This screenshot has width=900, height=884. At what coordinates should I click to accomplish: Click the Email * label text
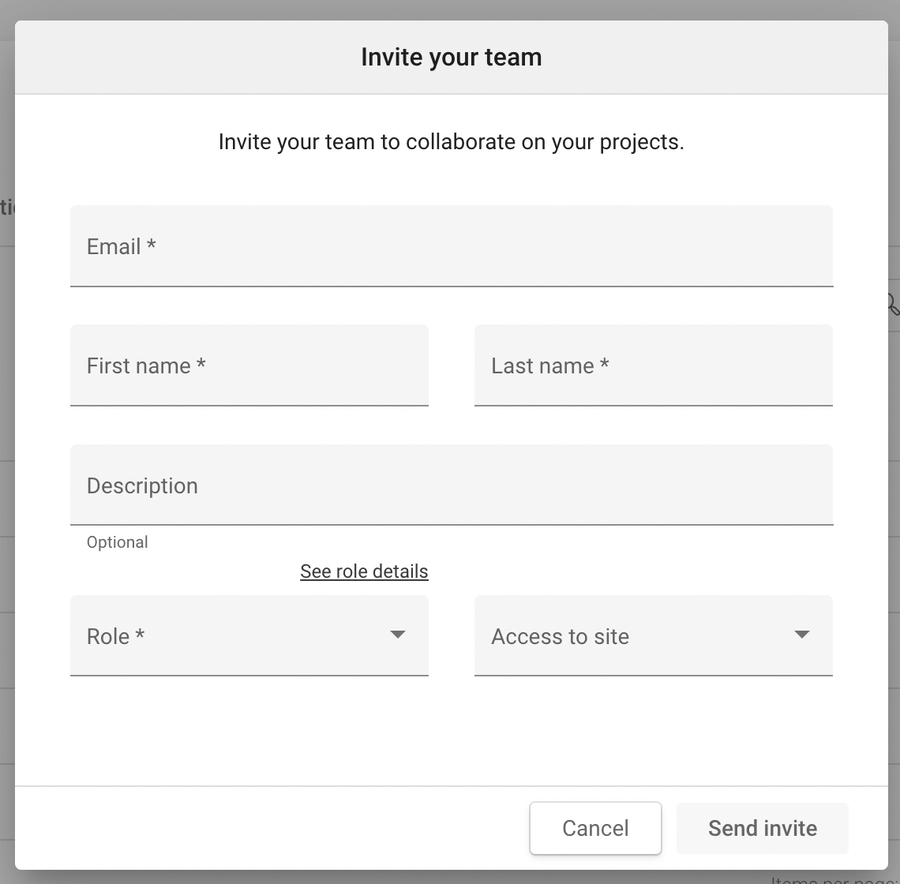click(x=121, y=246)
